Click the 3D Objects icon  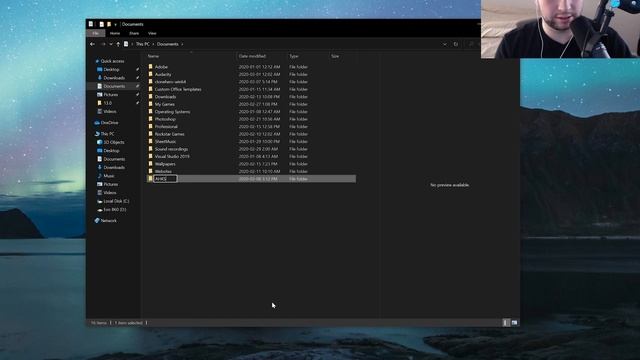point(100,142)
